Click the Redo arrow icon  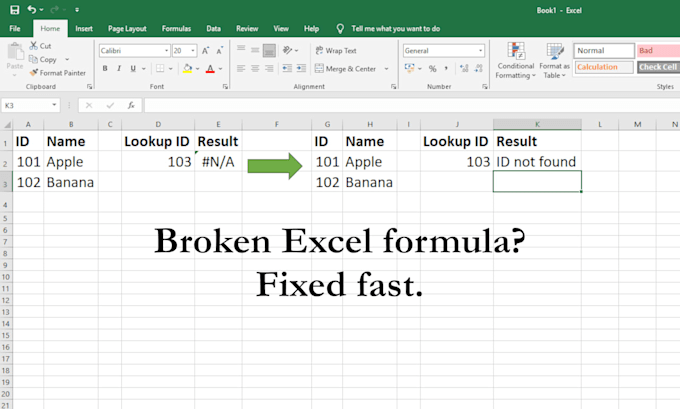[55, 9]
